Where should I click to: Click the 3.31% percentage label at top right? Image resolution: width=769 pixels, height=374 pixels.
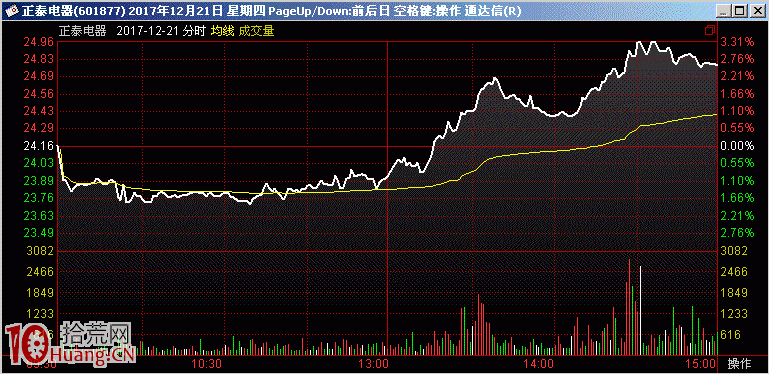[x=737, y=42]
